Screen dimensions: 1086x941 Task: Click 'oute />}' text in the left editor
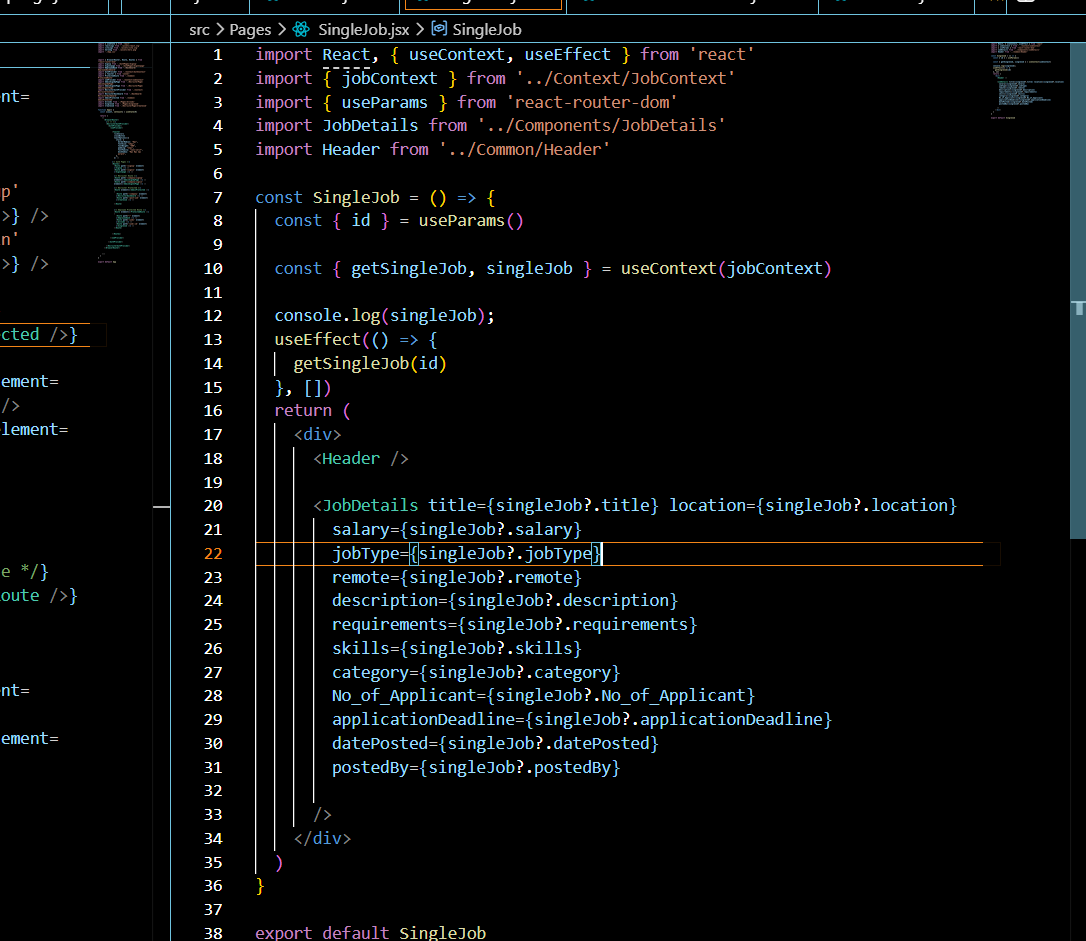[39, 595]
